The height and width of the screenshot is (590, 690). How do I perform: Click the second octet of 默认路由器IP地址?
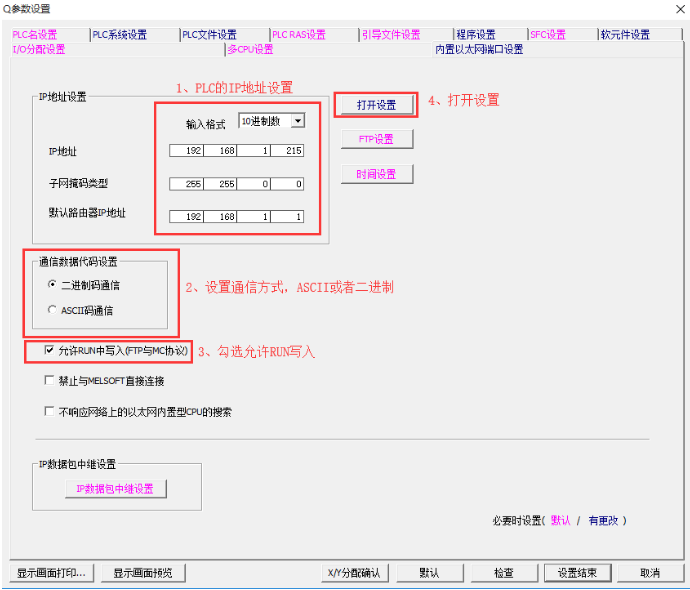coord(220,216)
